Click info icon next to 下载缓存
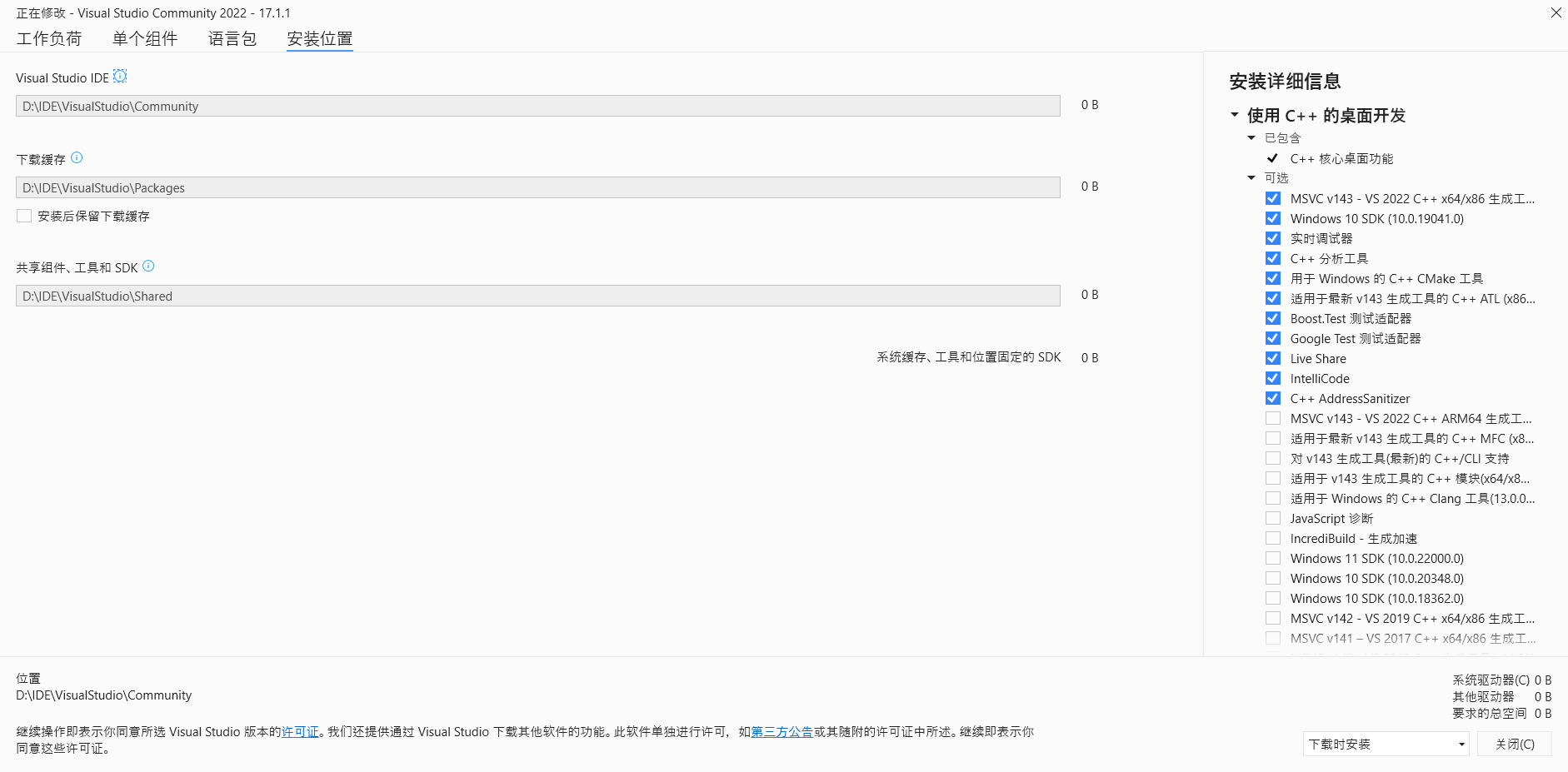 77,157
